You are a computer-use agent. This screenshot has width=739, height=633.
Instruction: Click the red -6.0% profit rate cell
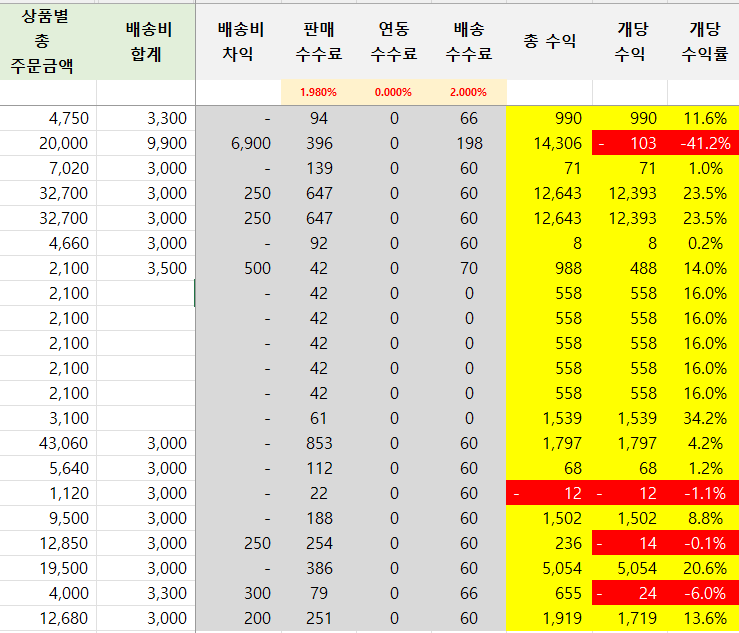coord(704,593)
